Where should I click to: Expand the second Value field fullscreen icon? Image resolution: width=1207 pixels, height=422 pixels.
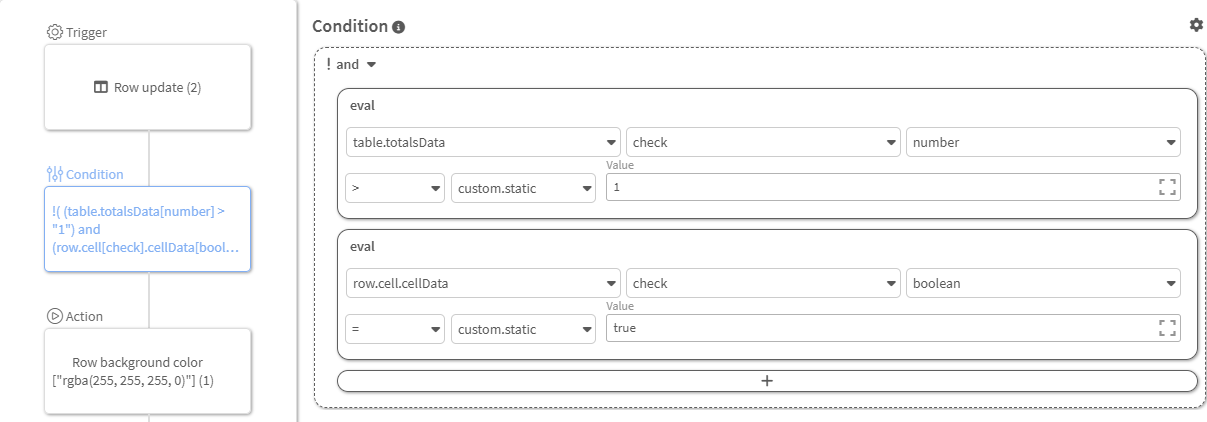point(1166,328)
